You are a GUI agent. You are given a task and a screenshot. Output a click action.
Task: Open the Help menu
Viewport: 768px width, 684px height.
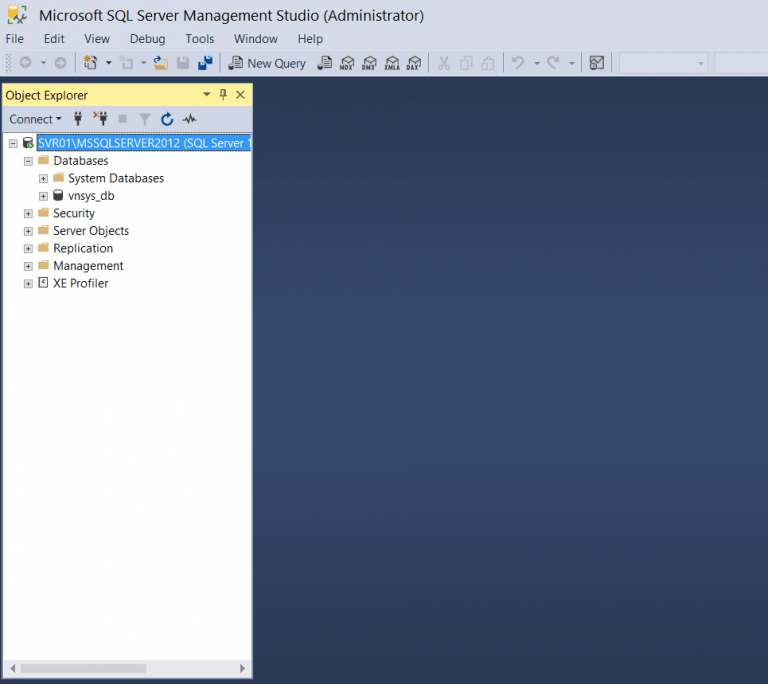coord(310,39)
